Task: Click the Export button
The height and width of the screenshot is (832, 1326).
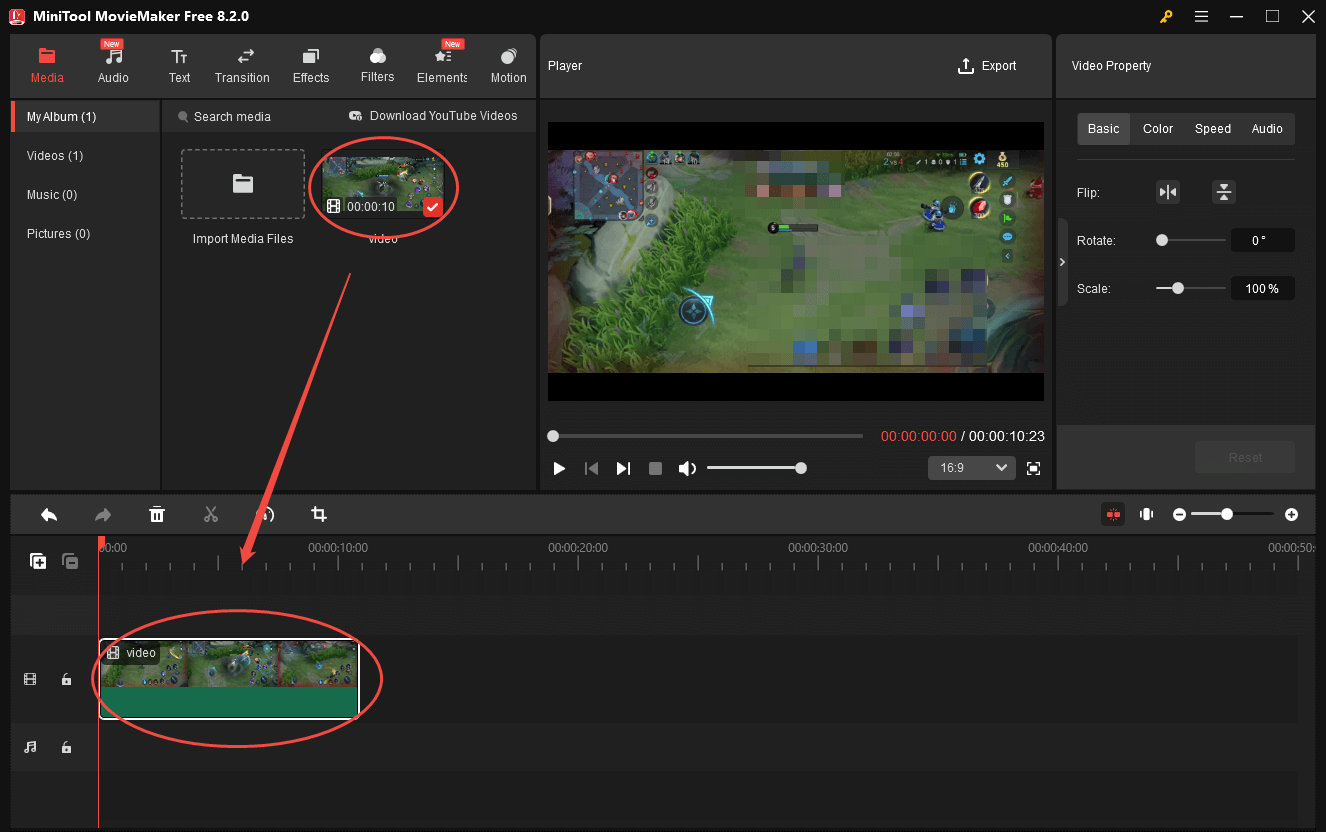Action: tap(987, 66)
